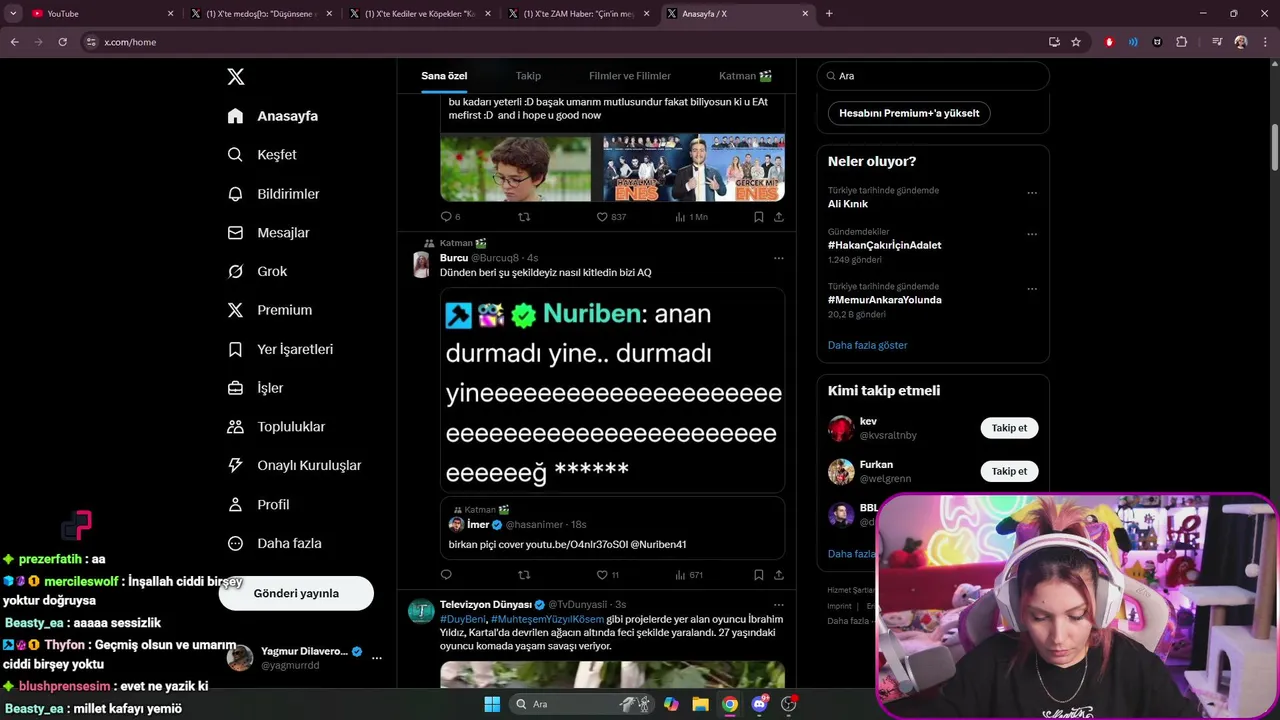Open Discord from the taskbar

[x=759, y=704]
